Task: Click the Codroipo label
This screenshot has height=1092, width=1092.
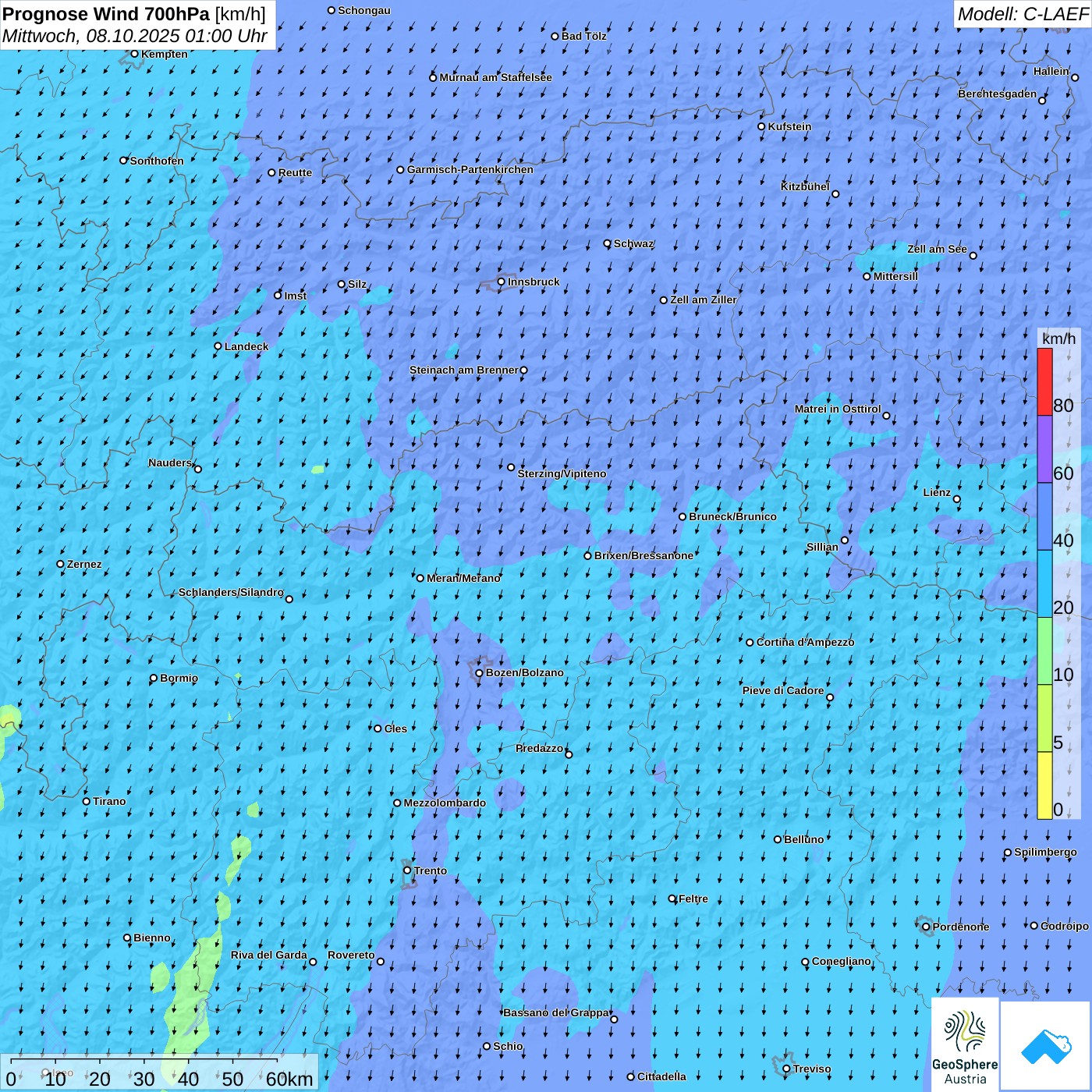Action: coord(1065,926)
